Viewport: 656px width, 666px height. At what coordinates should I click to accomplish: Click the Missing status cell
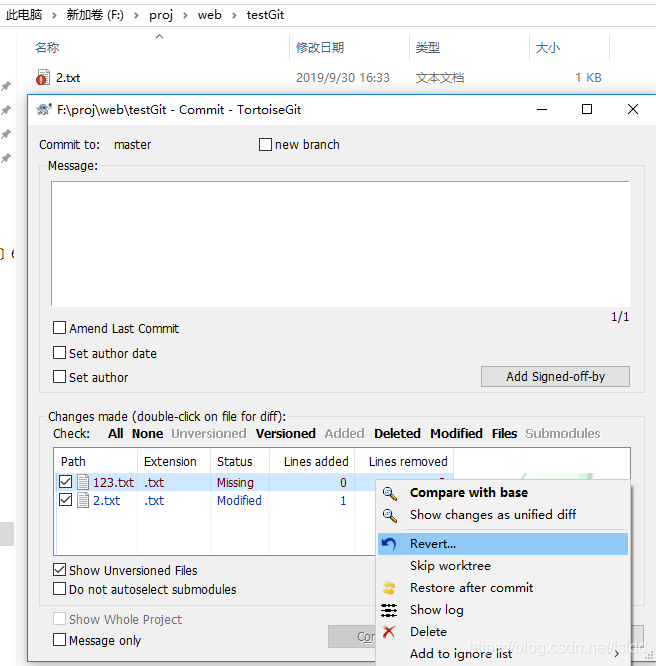235,483
